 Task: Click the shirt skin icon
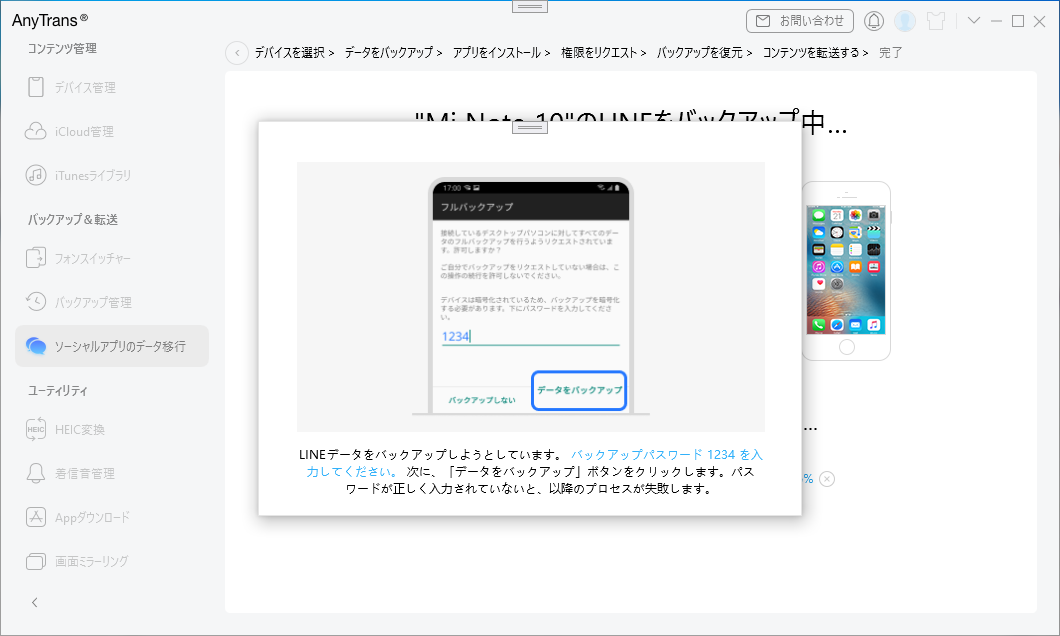tap(936, 21)
